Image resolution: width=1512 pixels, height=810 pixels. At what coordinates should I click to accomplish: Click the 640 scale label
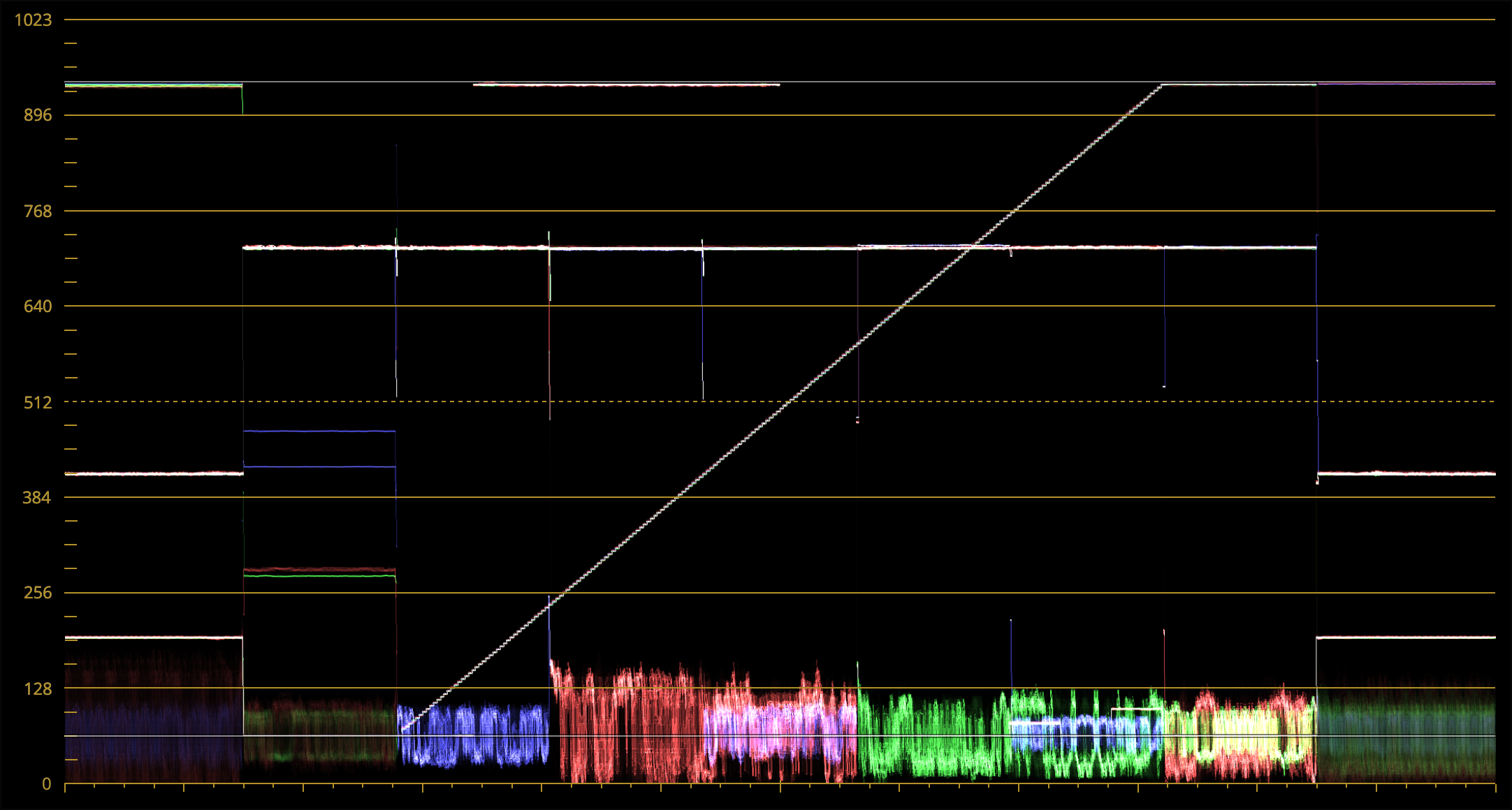38,307
